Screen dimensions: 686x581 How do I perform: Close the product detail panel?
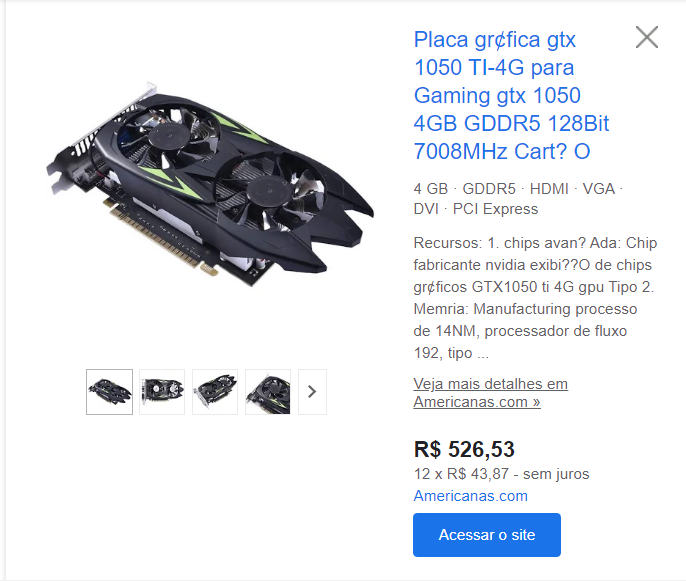coord(647,37)
